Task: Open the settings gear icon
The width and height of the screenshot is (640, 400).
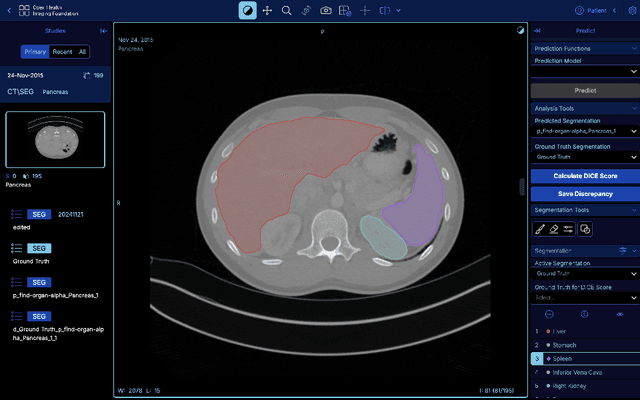Action: pos(633,11)
